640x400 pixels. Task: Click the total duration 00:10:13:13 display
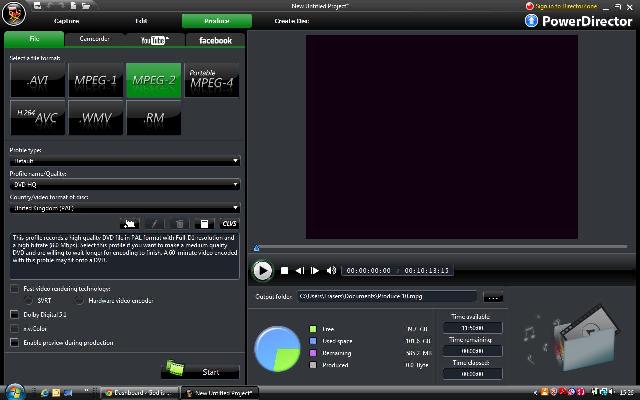pyautogui.click(x=426, y=271)
